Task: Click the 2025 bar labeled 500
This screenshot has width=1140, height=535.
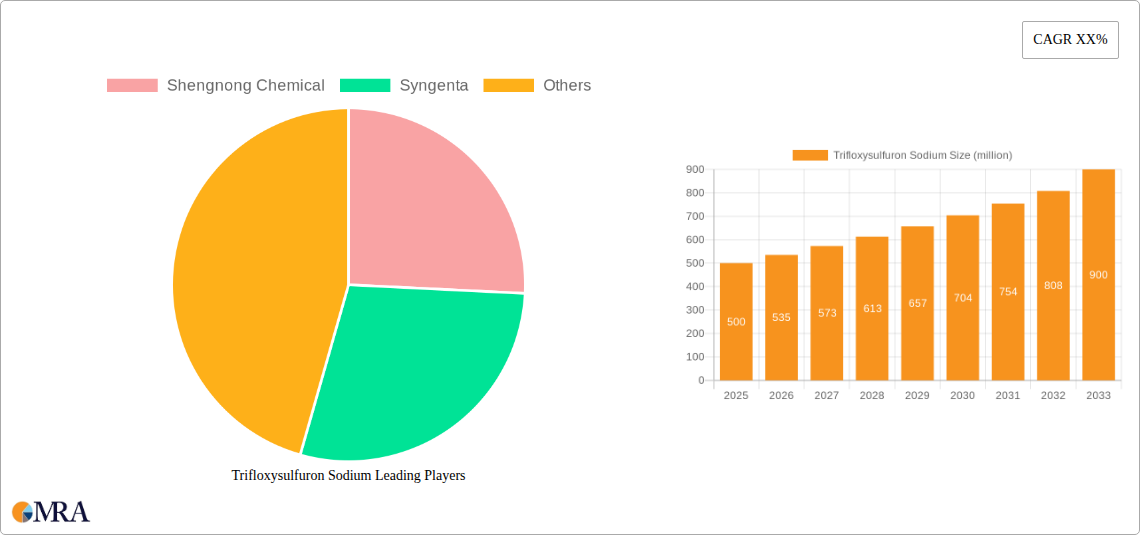Action: click(736, 322)
